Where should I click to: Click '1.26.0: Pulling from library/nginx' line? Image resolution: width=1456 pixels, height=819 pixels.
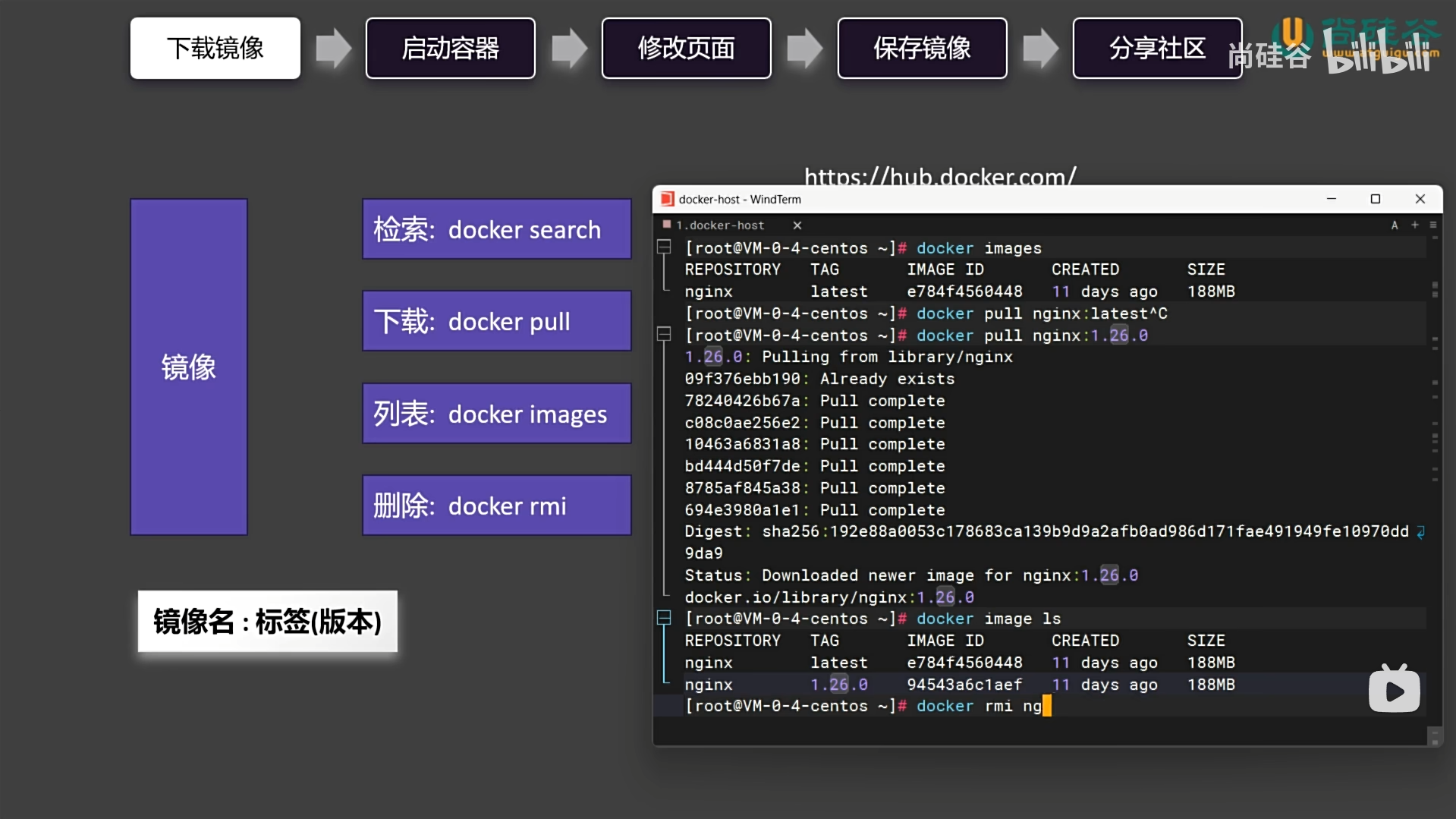coord(849,357)
